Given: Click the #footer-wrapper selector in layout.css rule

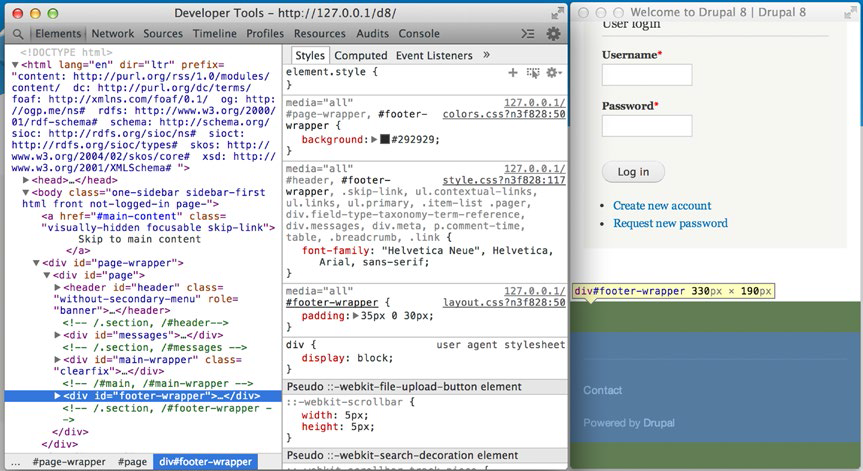Looking at the screenshot, I should [332, 303].
